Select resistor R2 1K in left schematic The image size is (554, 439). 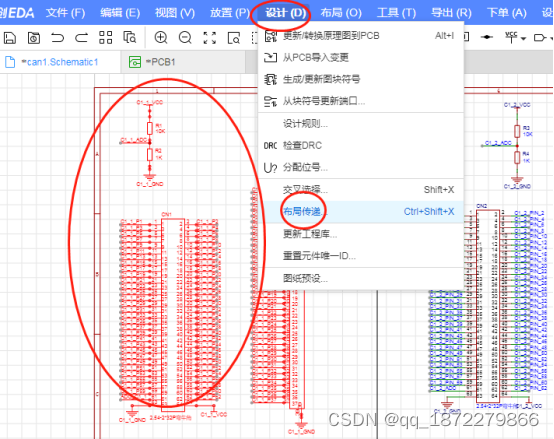point(150,154)
